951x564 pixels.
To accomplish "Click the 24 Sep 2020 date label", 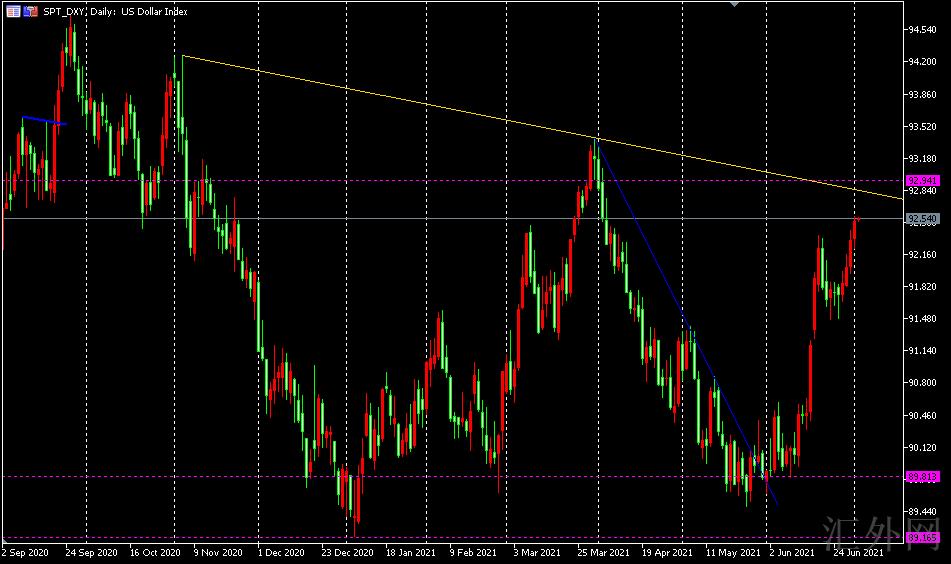I will coord(92,552).
